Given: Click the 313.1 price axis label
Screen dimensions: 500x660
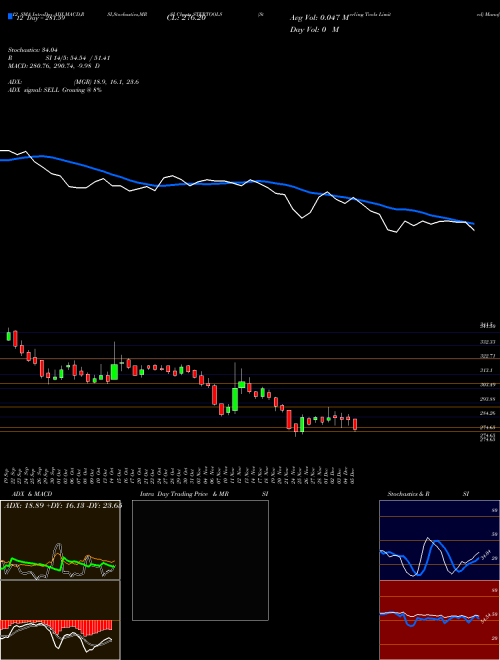Looking at the screenshot, I should point(486,370).
